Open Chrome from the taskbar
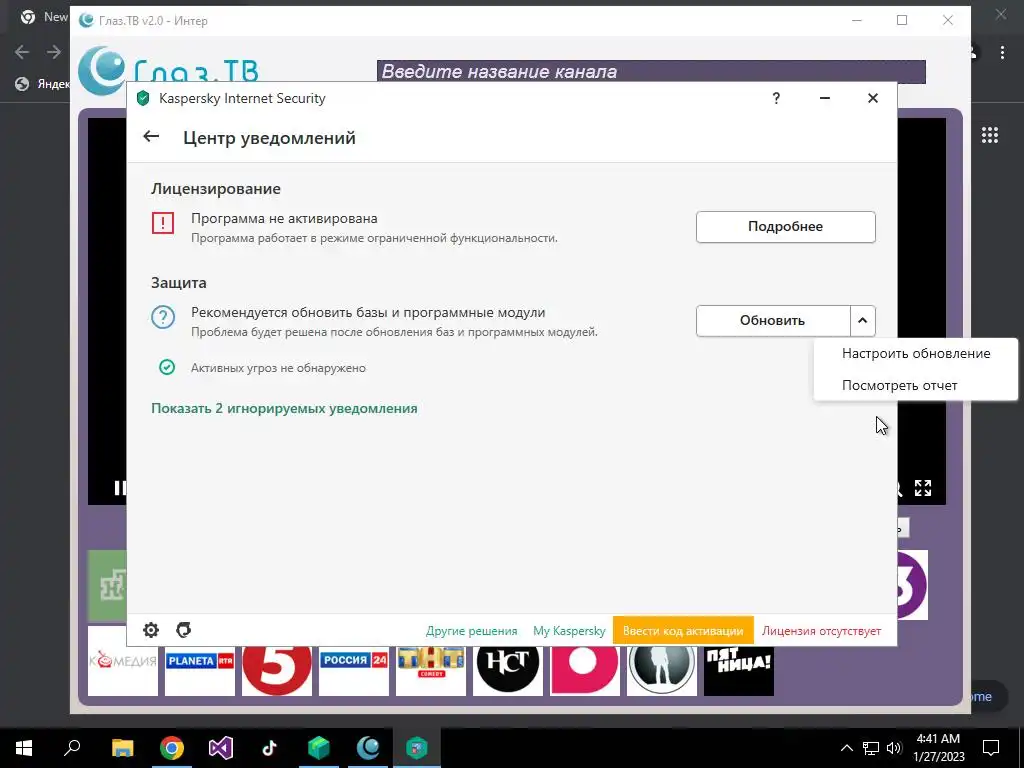Viewport: 1024px width, 768px height. click(x=172, y=748)
